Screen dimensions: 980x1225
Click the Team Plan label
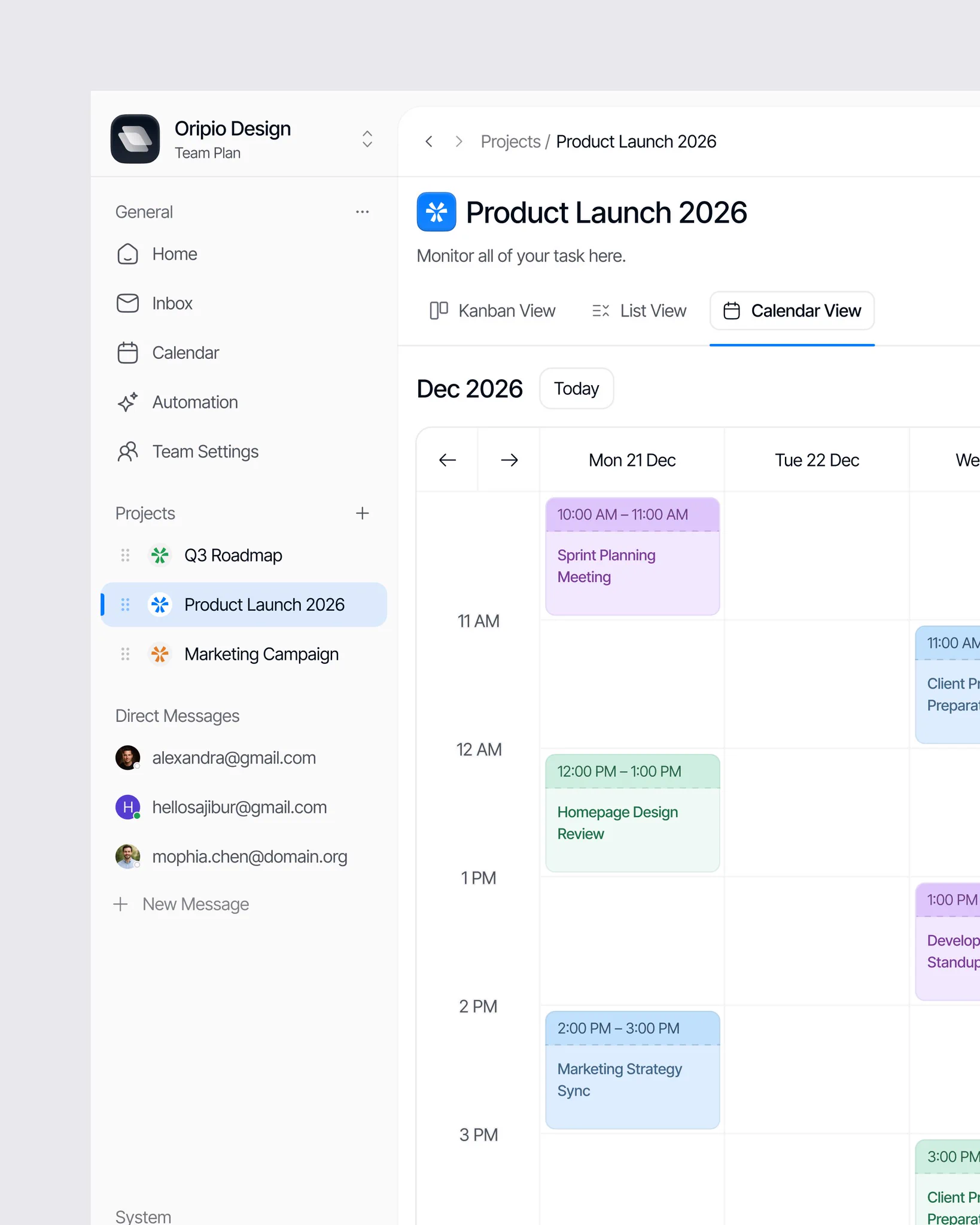click(208, 153)
